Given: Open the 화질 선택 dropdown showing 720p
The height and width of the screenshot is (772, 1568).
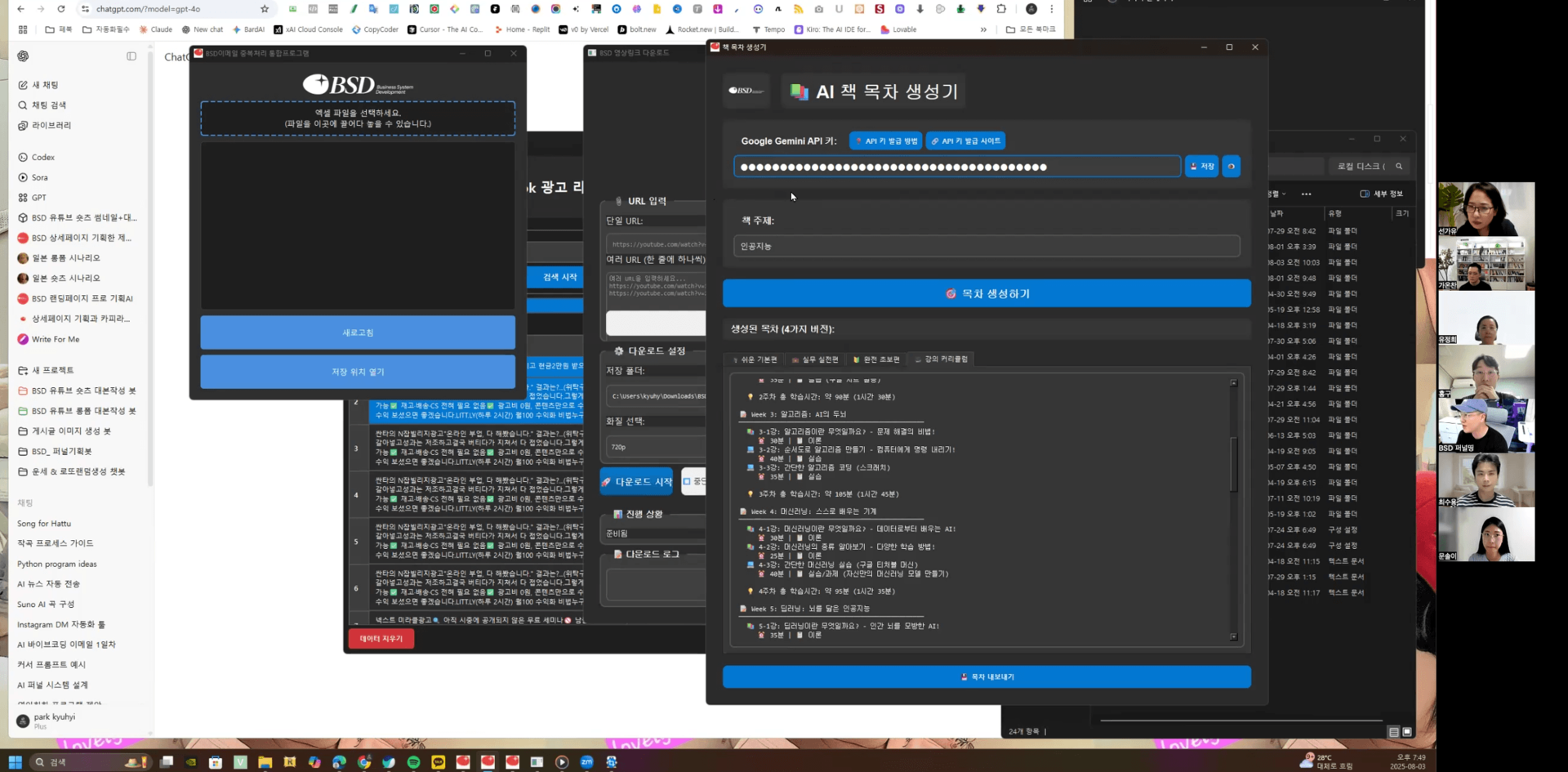Looking at the screenshot, I should (656, 447).
